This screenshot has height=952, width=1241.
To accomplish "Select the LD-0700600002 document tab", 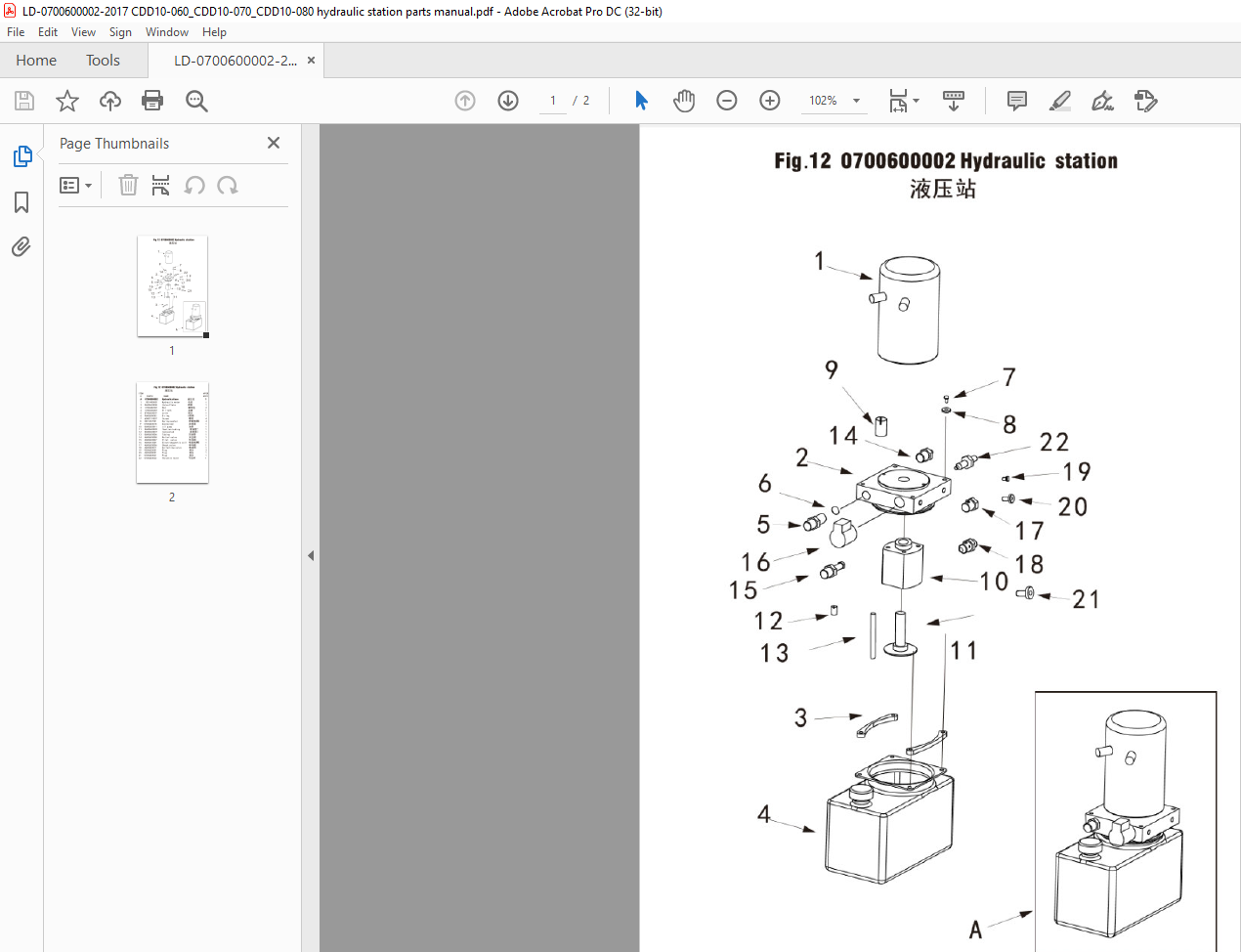I will point(235,61).
